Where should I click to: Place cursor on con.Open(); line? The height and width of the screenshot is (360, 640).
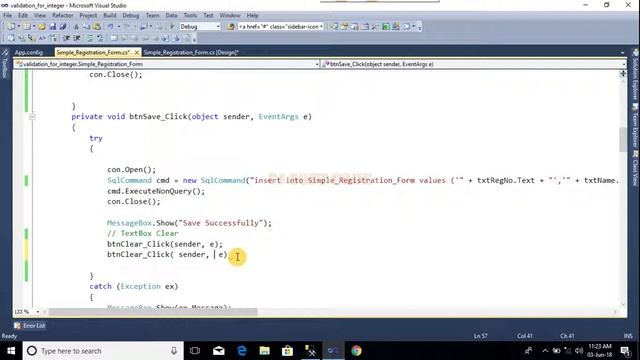tap(131, 169)
